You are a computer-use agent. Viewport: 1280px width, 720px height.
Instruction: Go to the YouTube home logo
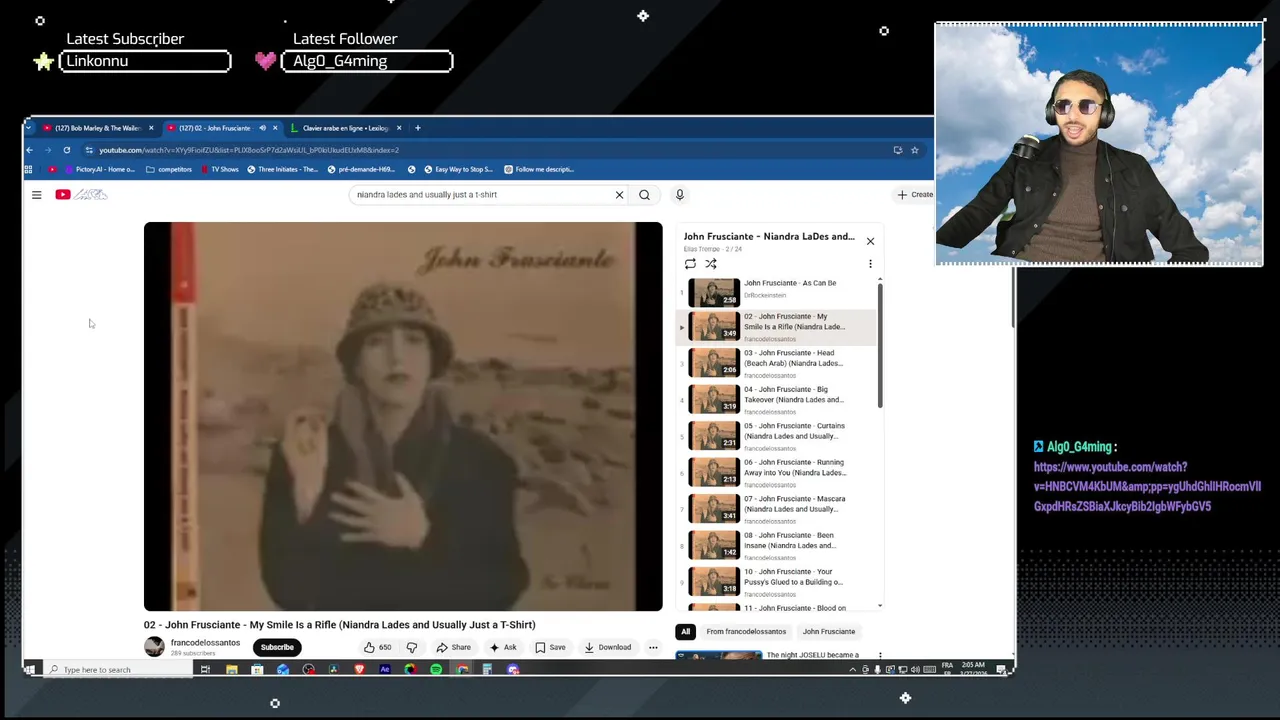pos(81,195)
